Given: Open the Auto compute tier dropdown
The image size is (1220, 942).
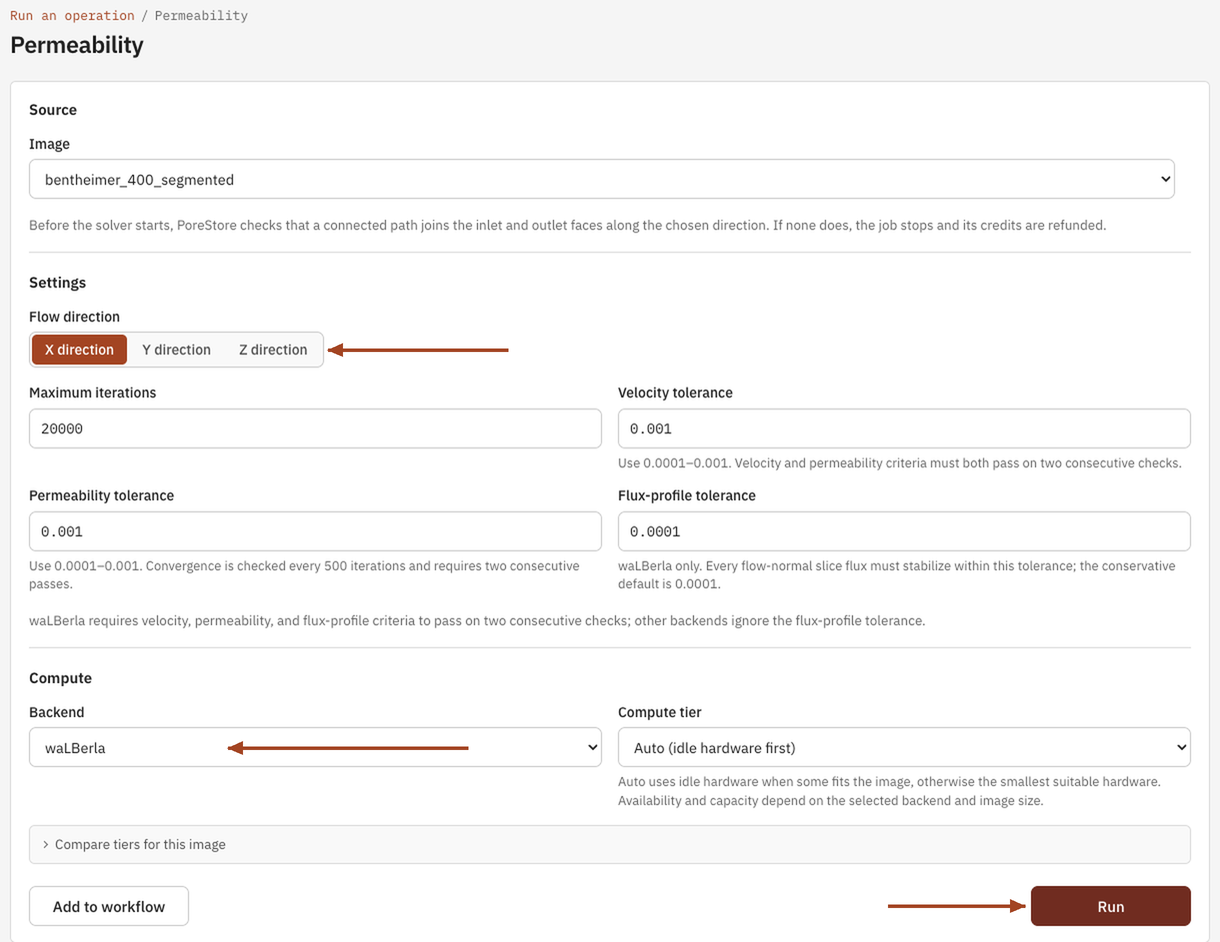Looking at the screenshot, I should point(904,747).
